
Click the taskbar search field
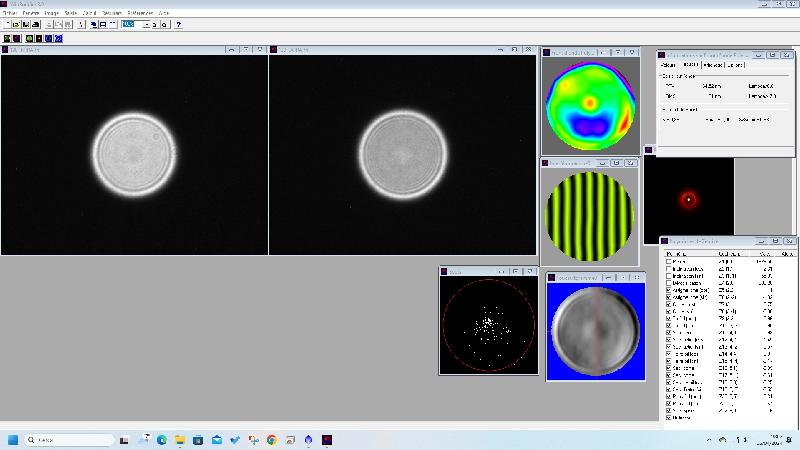(70, 440)
